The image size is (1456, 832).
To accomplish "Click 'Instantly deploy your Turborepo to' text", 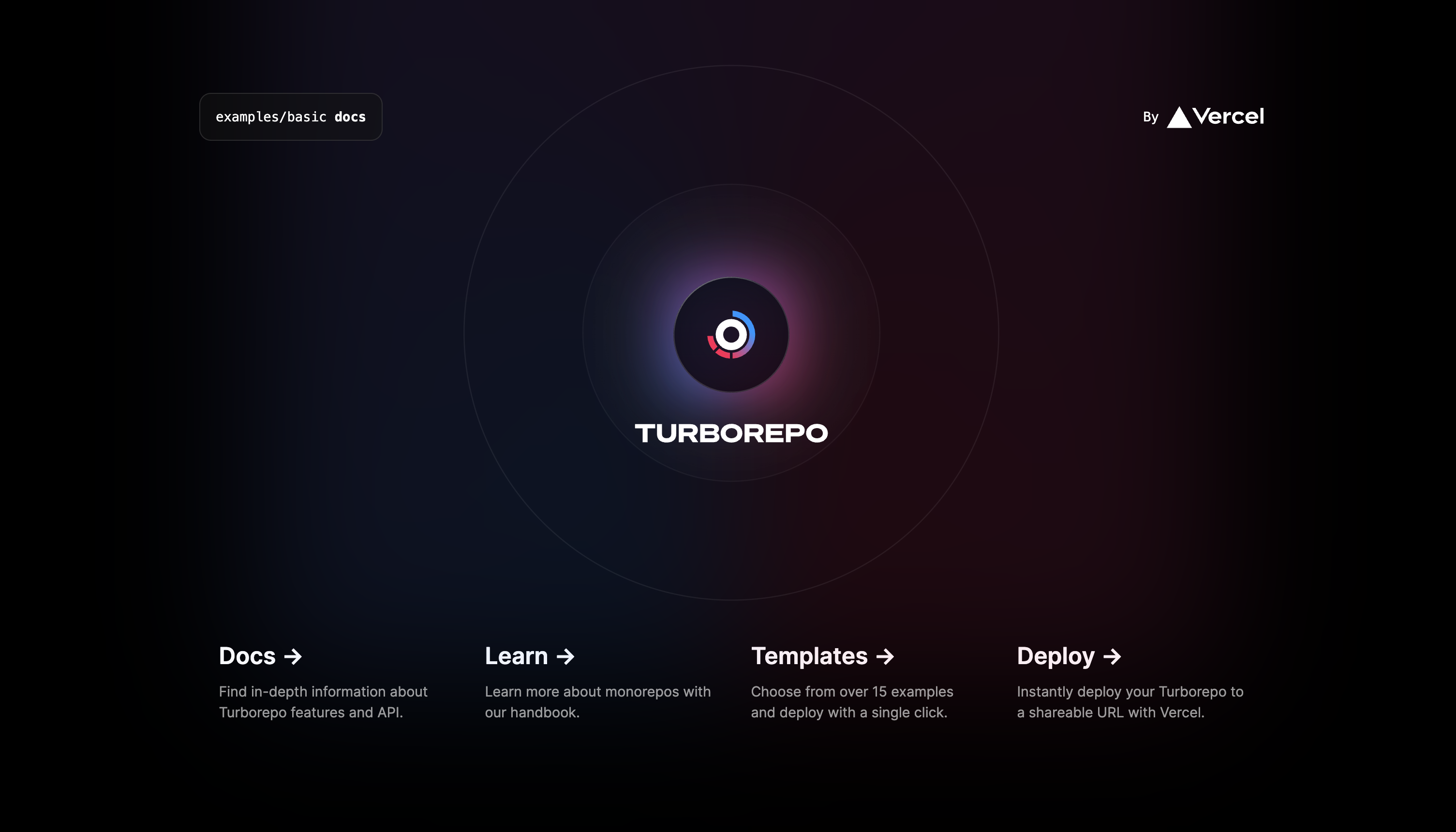I will (1129, 691).
